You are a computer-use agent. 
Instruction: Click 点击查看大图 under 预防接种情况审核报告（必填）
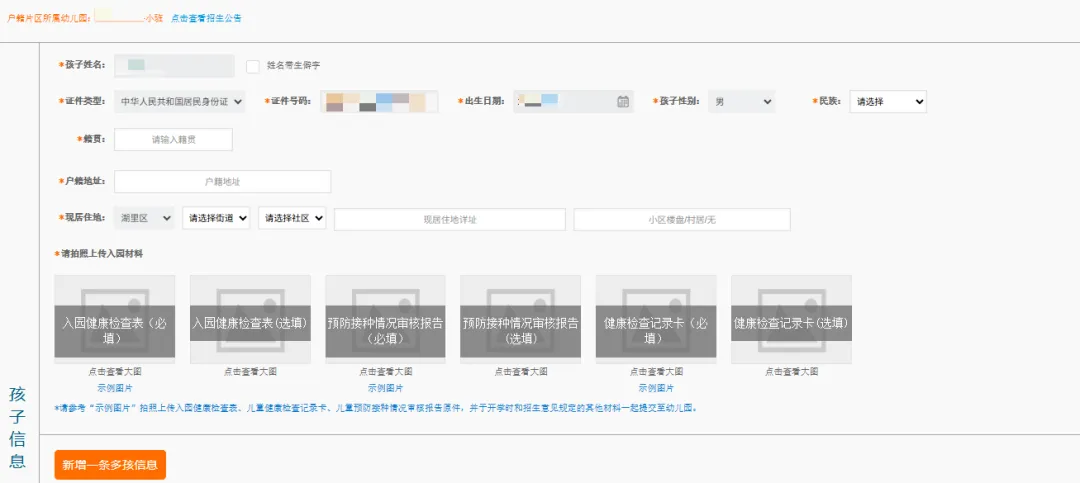pyautogui.click(x=386, y=371)
